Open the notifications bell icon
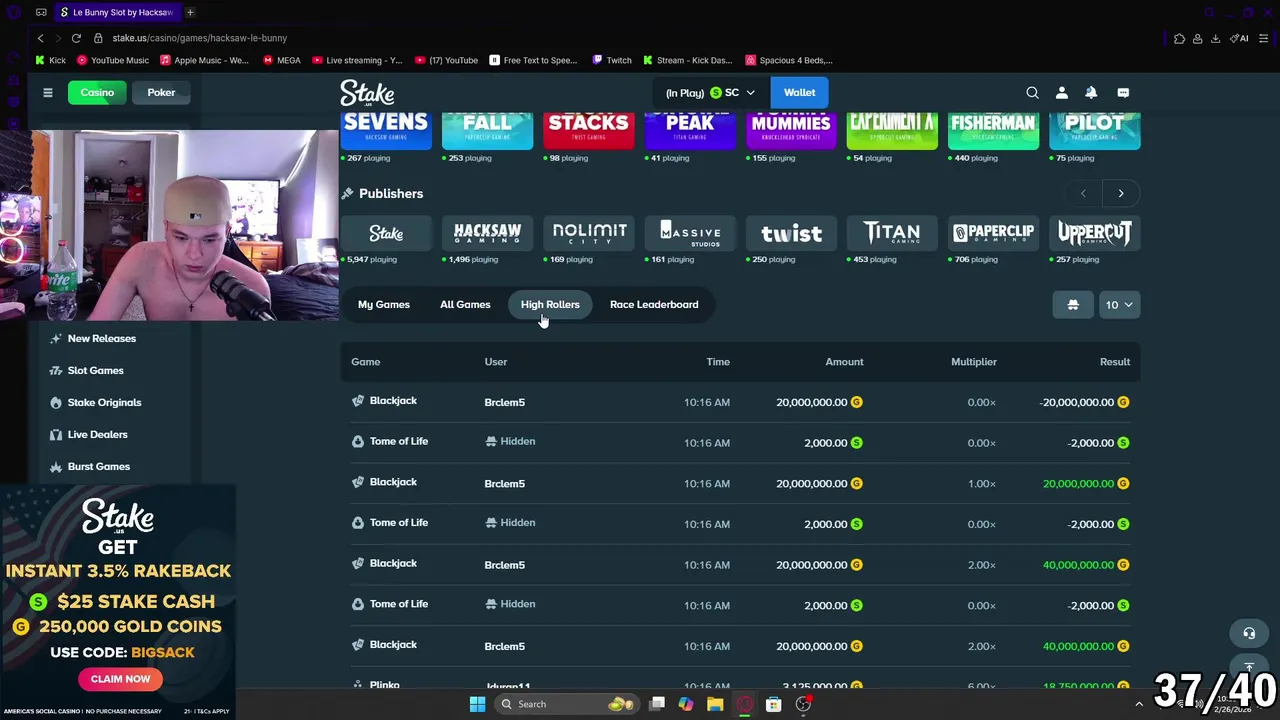Screen dimensions: 1280x720 (1091, 92)
